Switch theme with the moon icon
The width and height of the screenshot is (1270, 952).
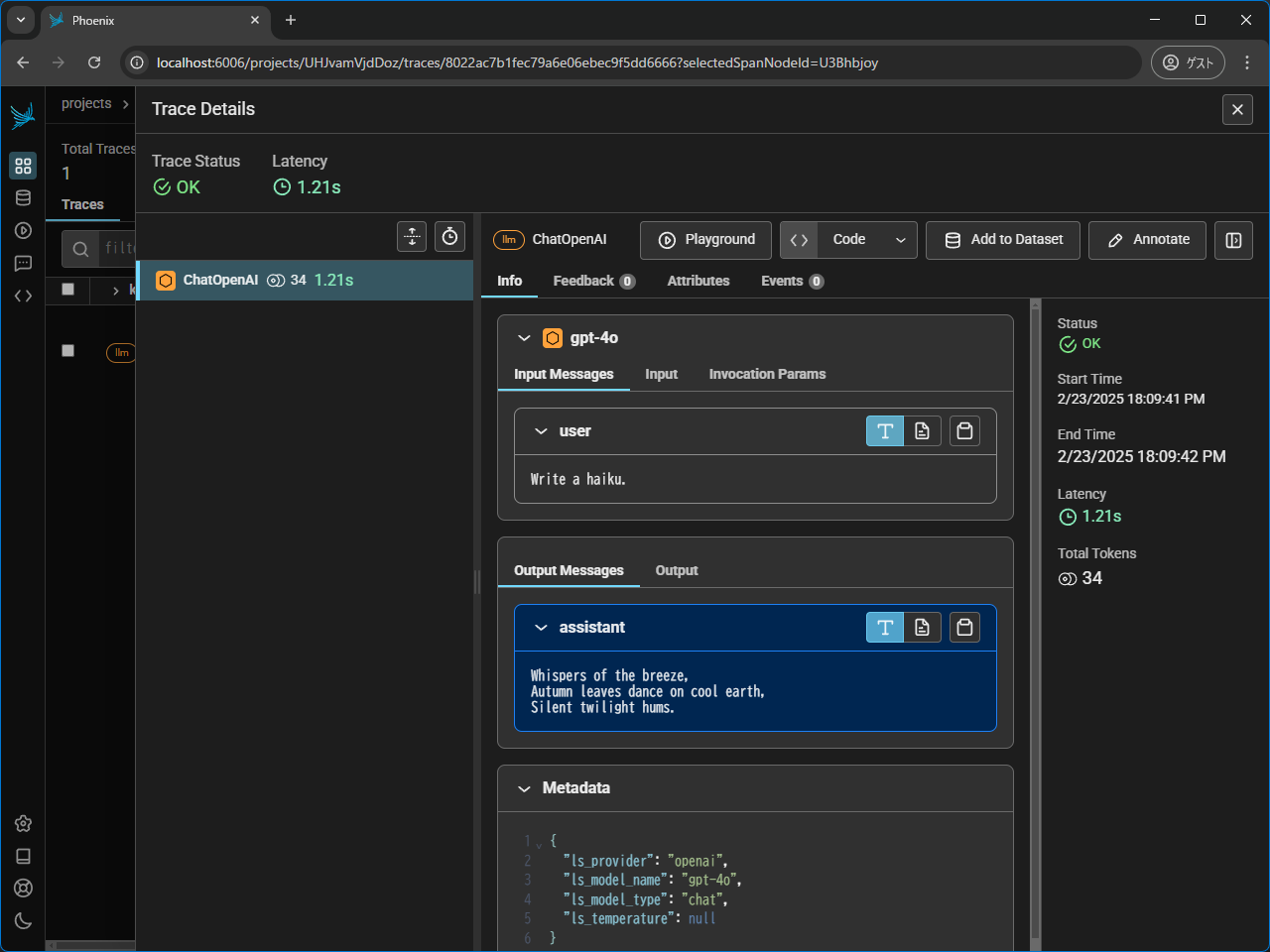tap(23, 920)
